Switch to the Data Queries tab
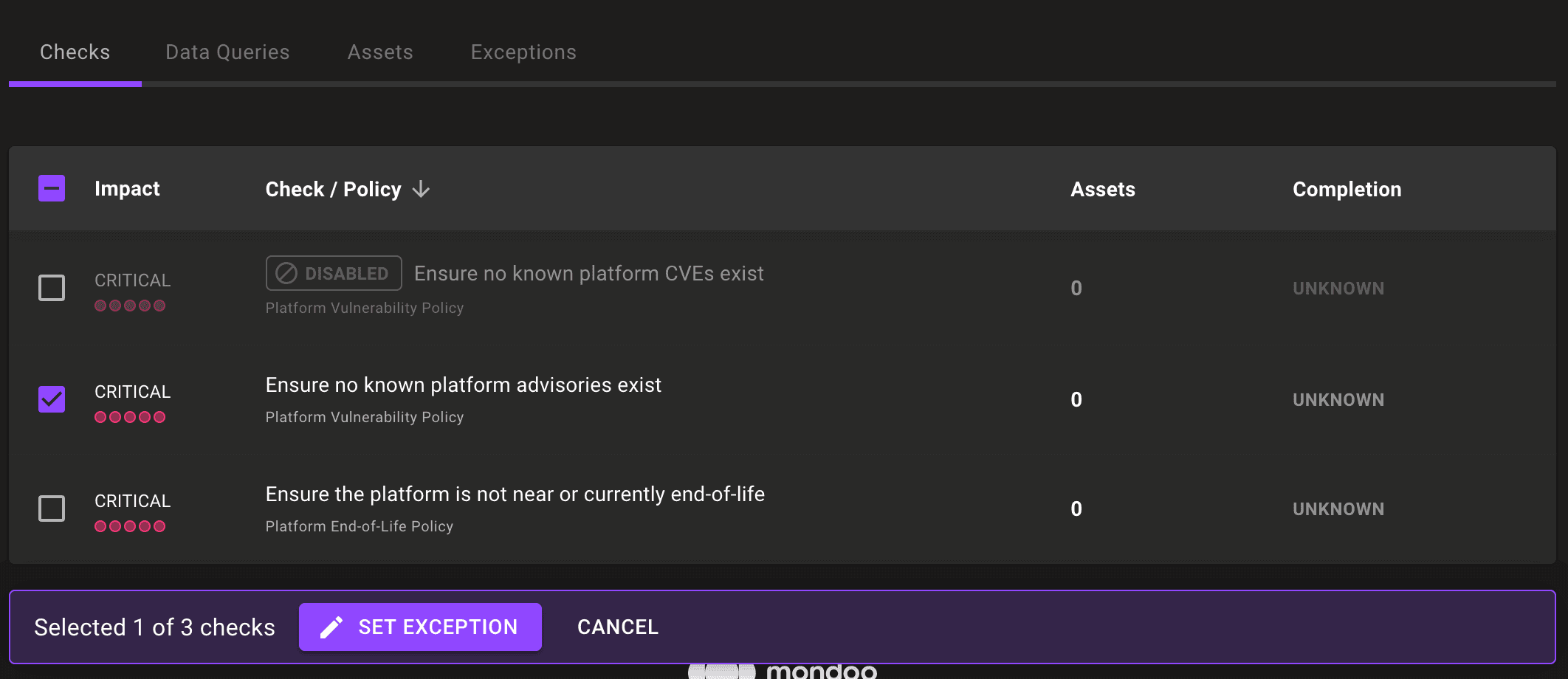1568x679 pixels. click(227, 52)
